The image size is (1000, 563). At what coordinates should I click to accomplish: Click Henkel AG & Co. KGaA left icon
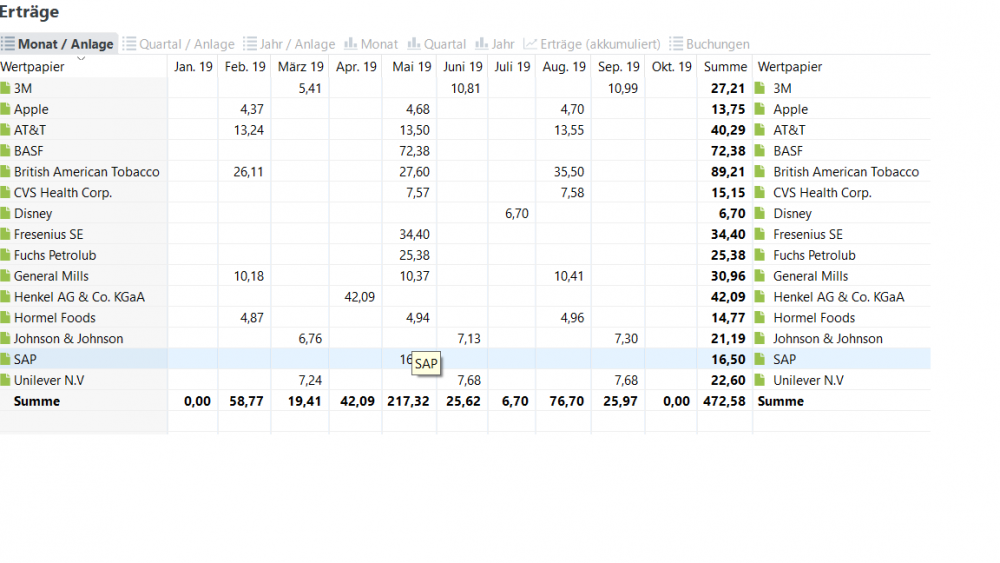click(5, 296)
